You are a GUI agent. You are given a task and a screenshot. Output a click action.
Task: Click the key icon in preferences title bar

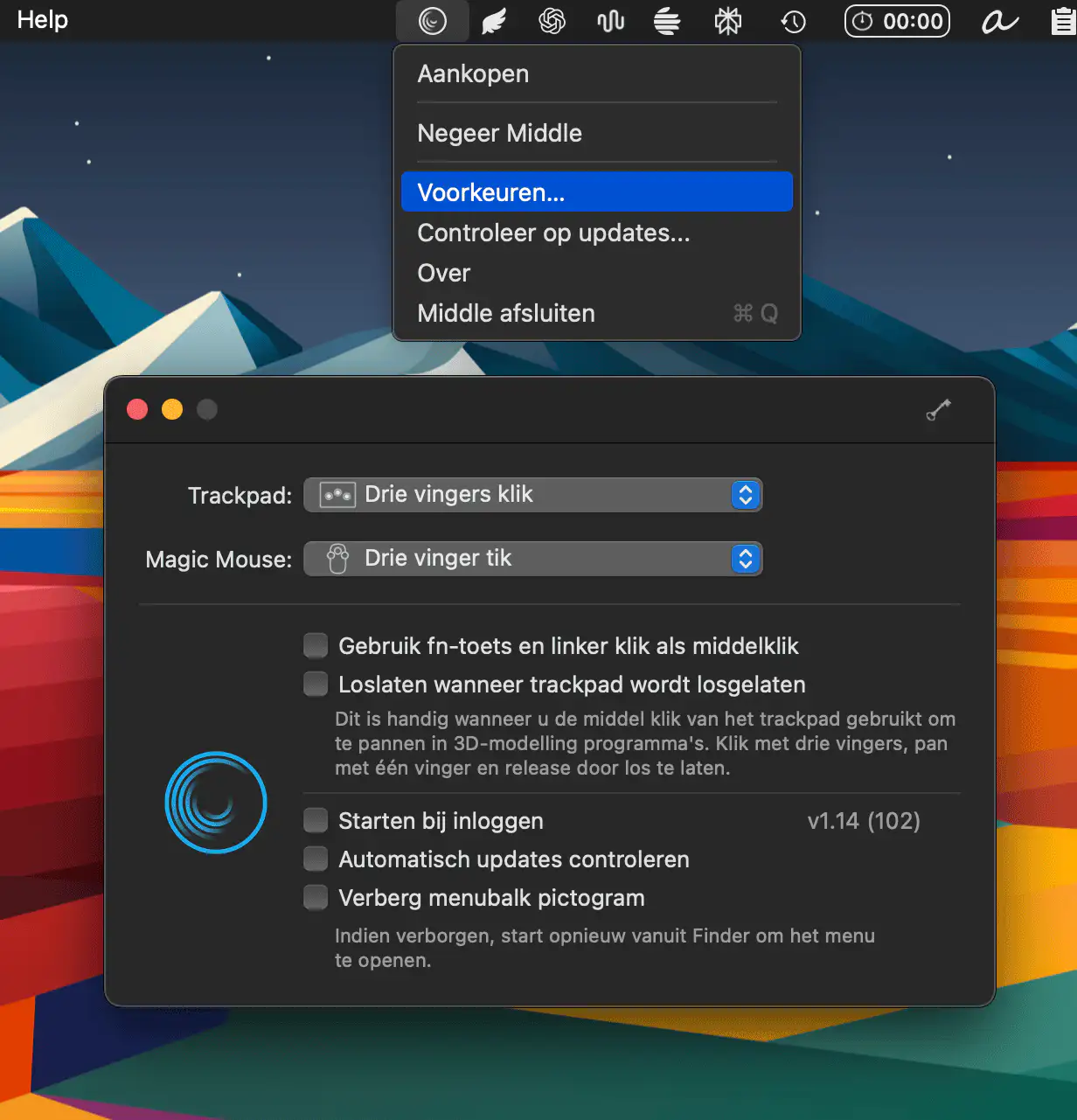click(938, 409)
